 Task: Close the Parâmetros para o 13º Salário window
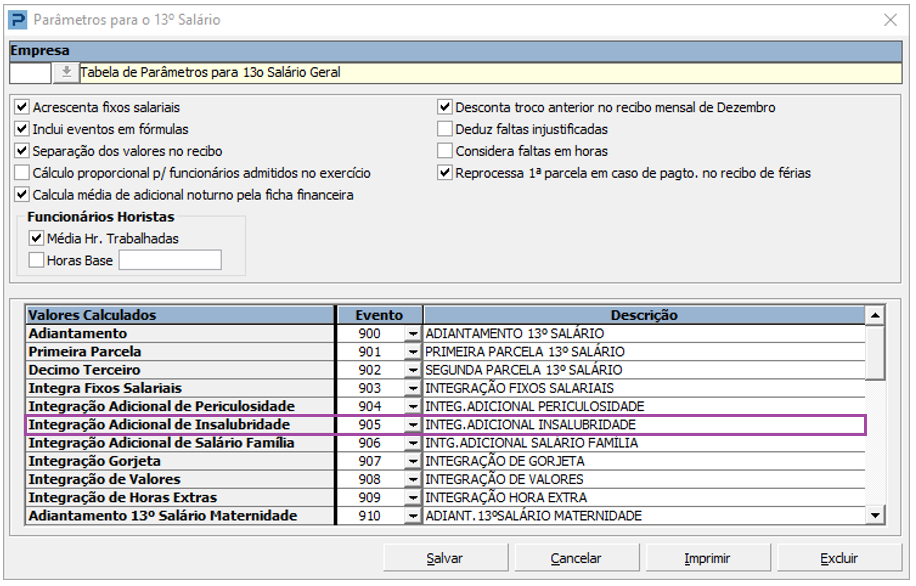[890, 20]
